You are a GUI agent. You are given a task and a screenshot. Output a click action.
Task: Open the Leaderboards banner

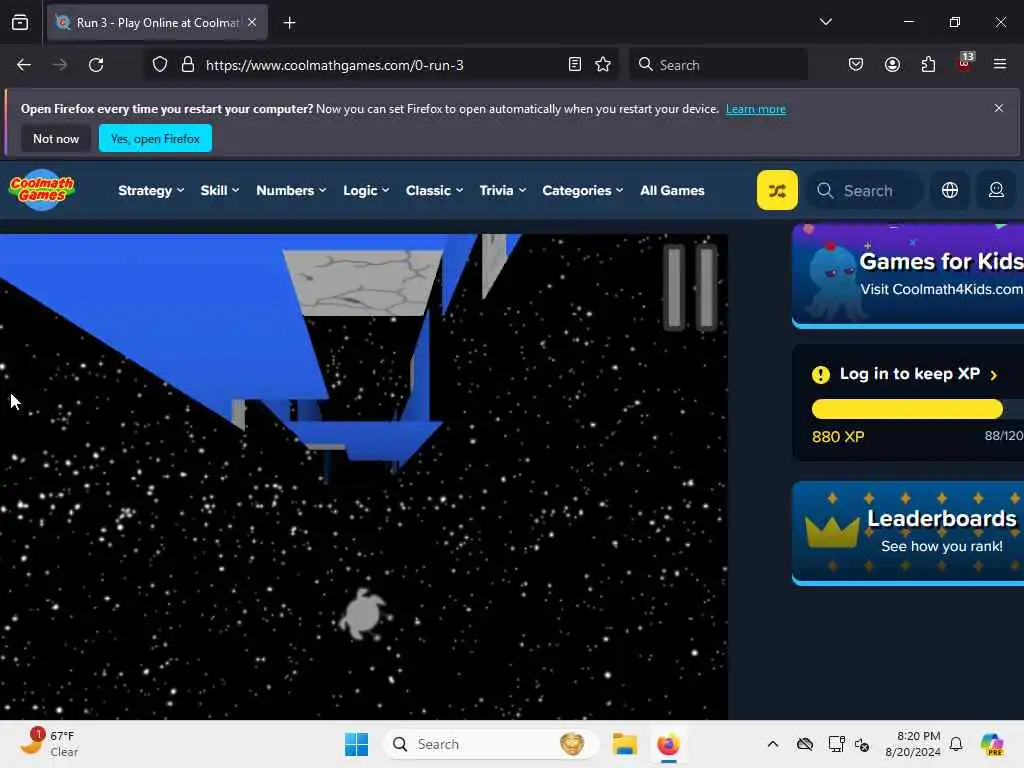(908, 533)
